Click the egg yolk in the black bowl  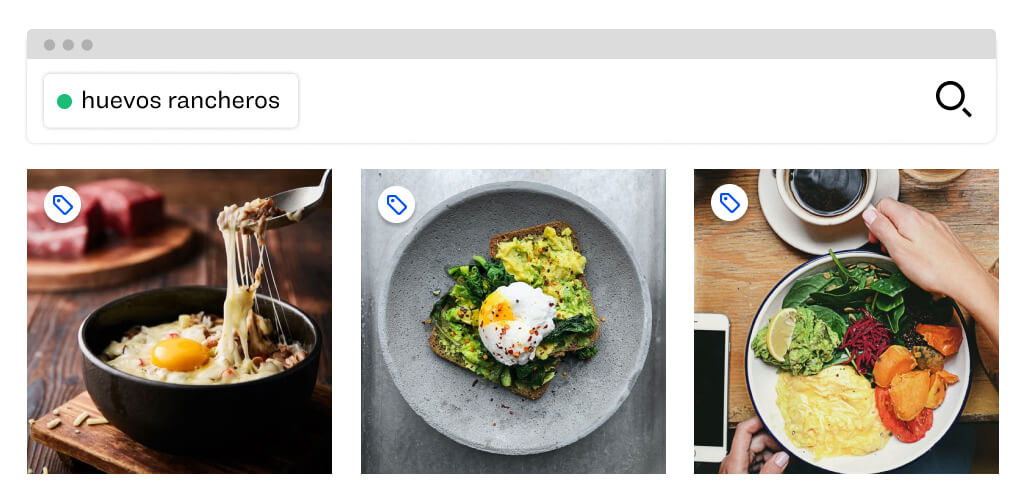(x=181, y=353)
